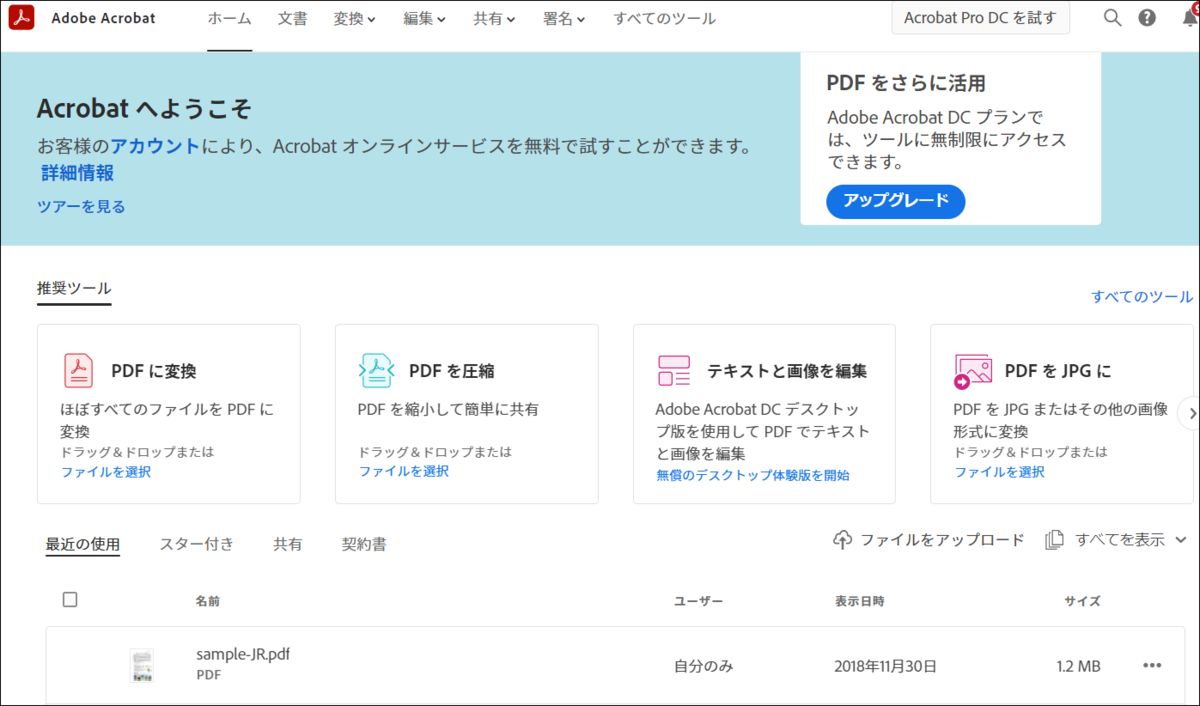Open the sample-JR.pdf more options ellipsis

(1152, 666)
